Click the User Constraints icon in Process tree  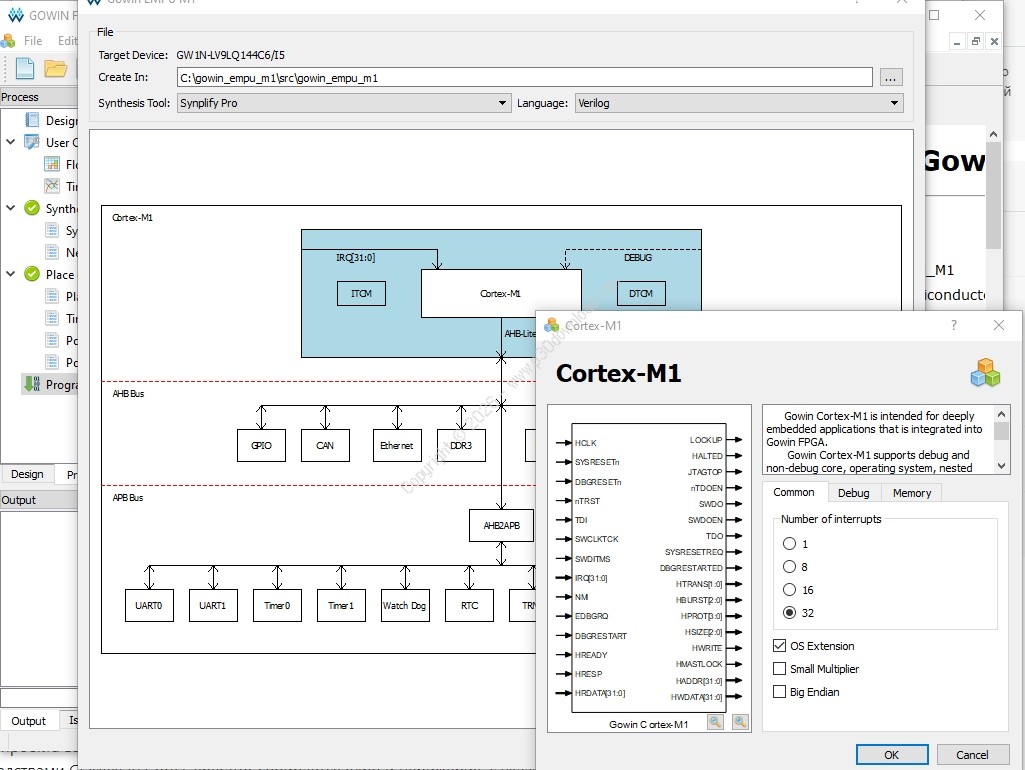click(x=32, y=142)
